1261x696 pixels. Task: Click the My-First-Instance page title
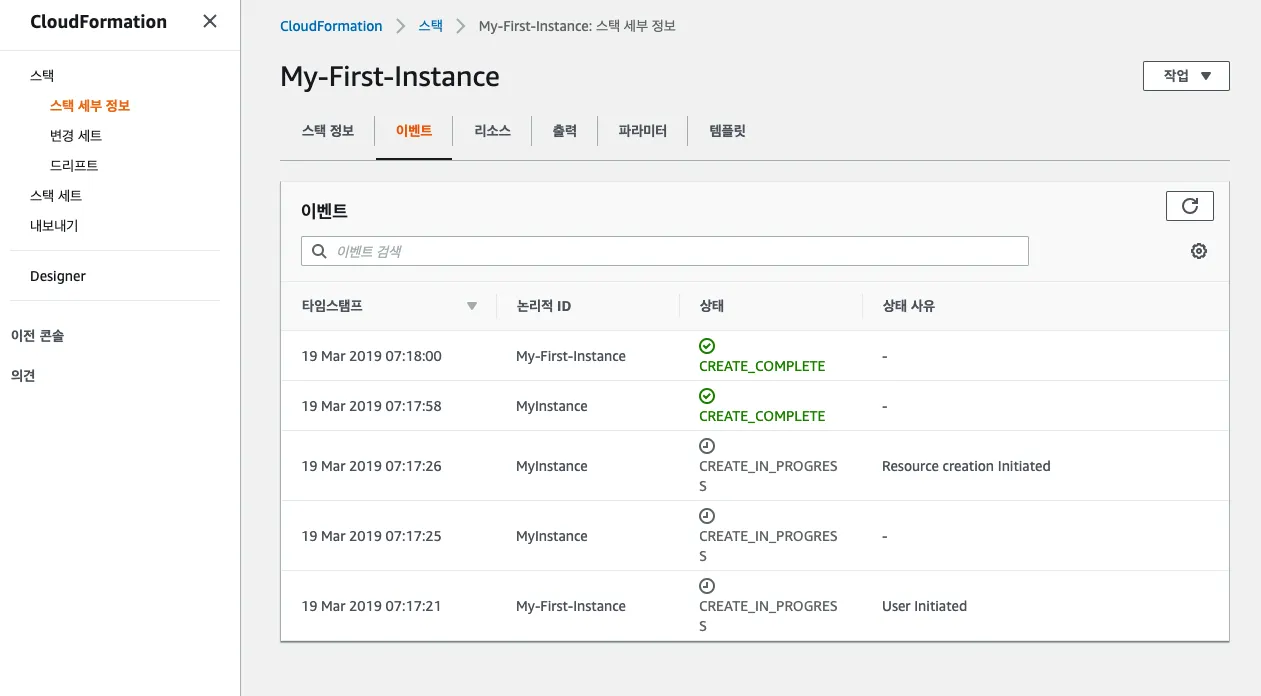pos(390,76)
